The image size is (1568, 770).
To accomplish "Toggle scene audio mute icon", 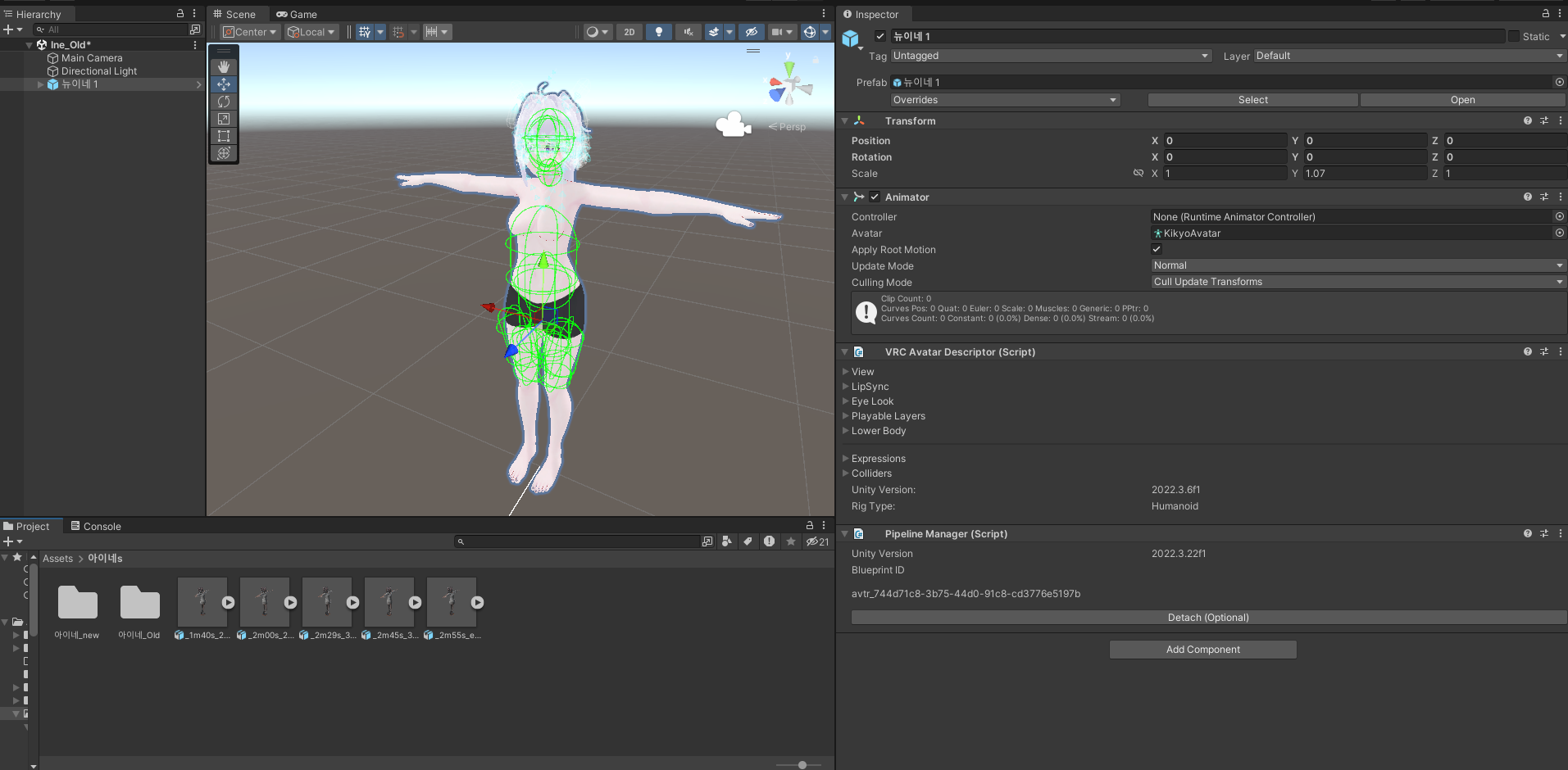I will [x=689, y=32].
